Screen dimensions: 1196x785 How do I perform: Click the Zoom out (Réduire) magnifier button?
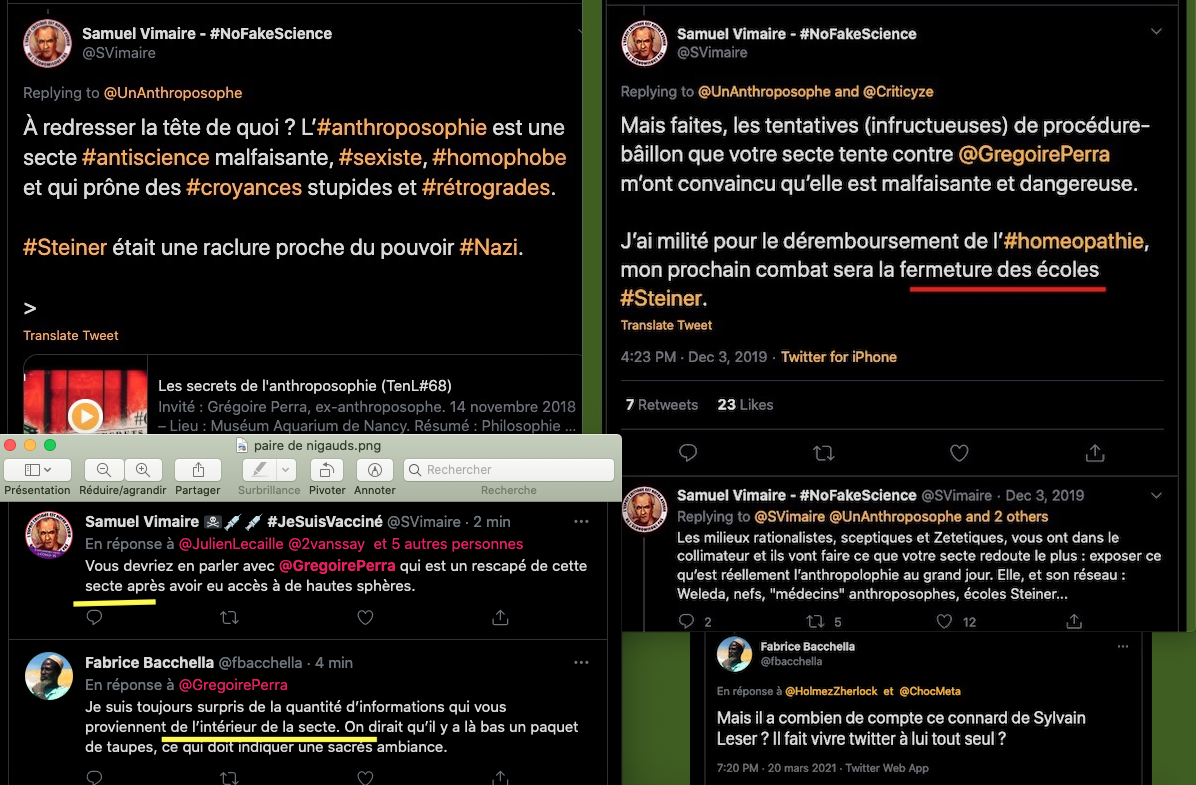click(104, 470)
